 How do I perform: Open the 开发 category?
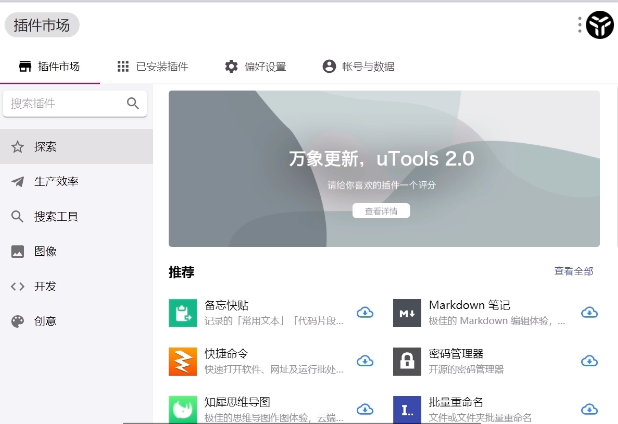[x=76, y=286]
